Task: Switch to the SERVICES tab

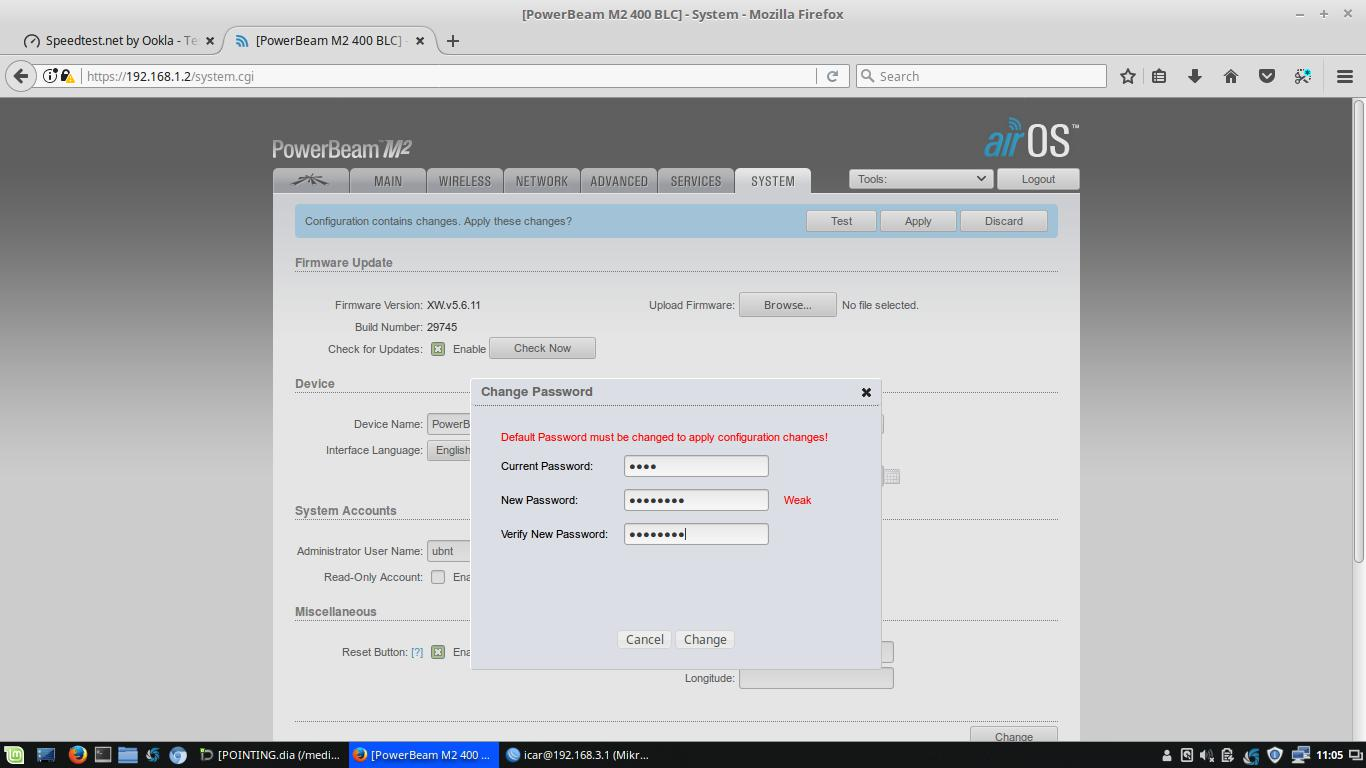Action: click(x=696, y=181)
